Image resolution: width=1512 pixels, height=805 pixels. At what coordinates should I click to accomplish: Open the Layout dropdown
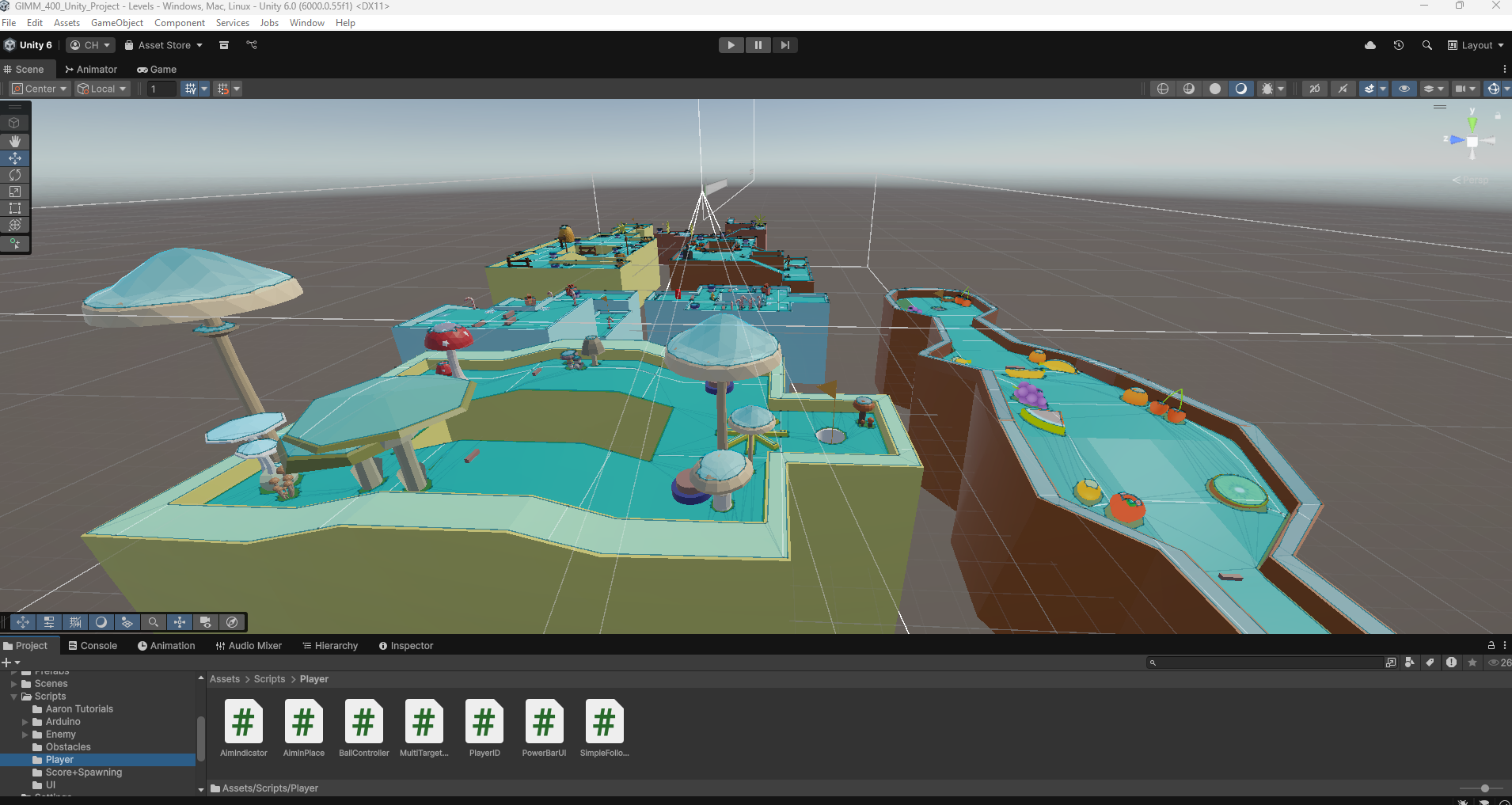[1476, 45]
